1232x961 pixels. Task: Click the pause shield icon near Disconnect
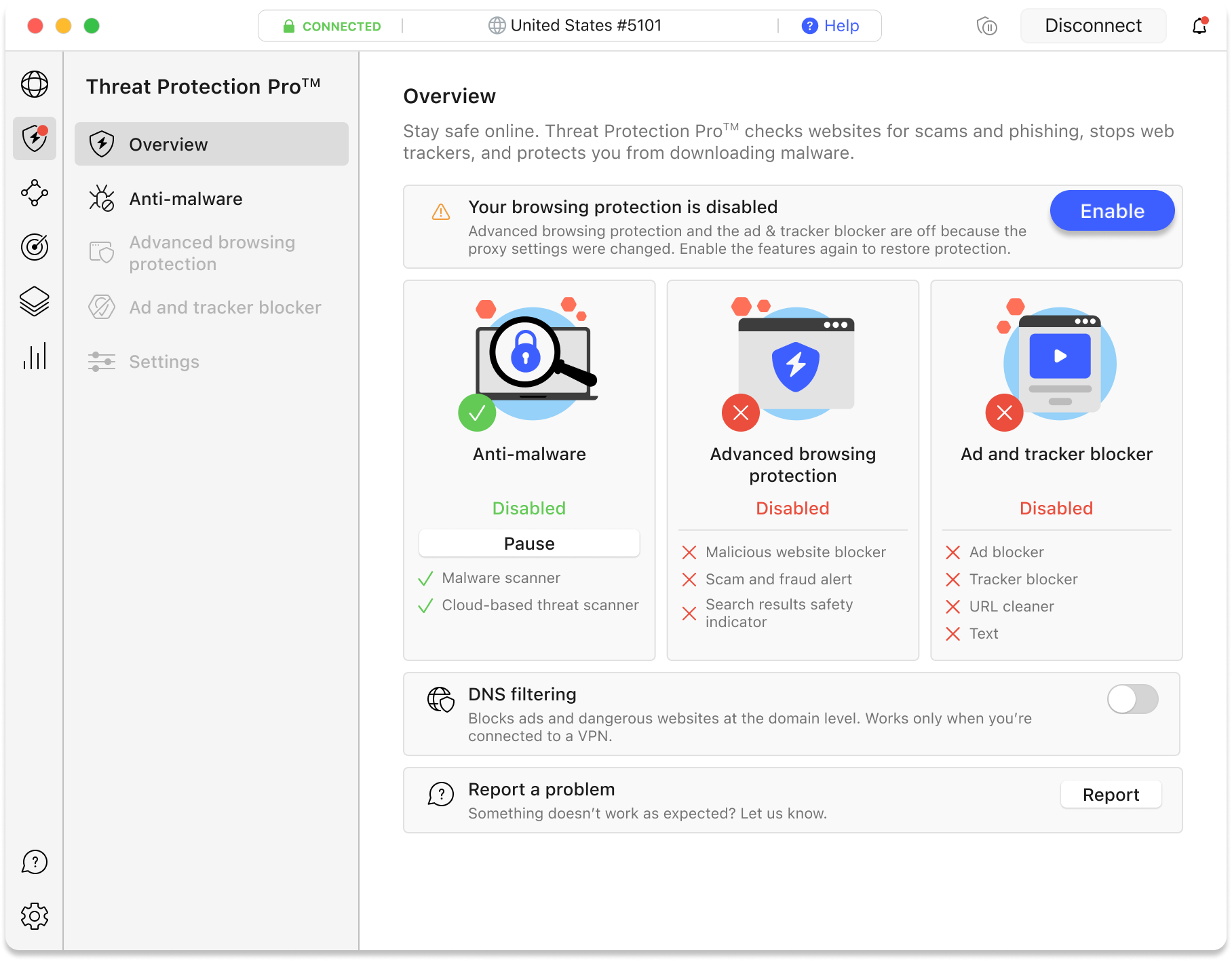point(987,26)
